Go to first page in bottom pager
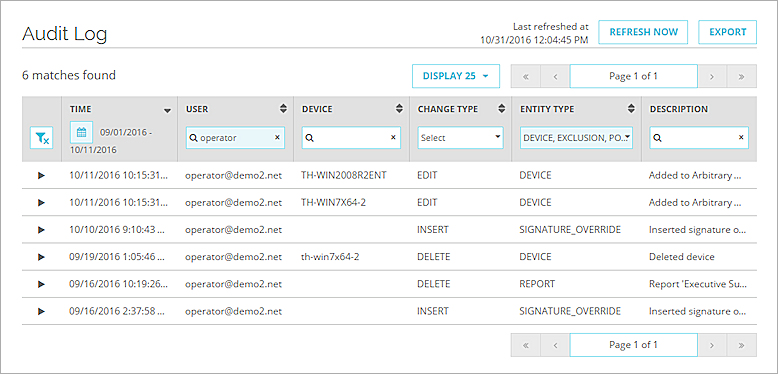The height and width of the screenshot is (374, 778). click(525, 345)
